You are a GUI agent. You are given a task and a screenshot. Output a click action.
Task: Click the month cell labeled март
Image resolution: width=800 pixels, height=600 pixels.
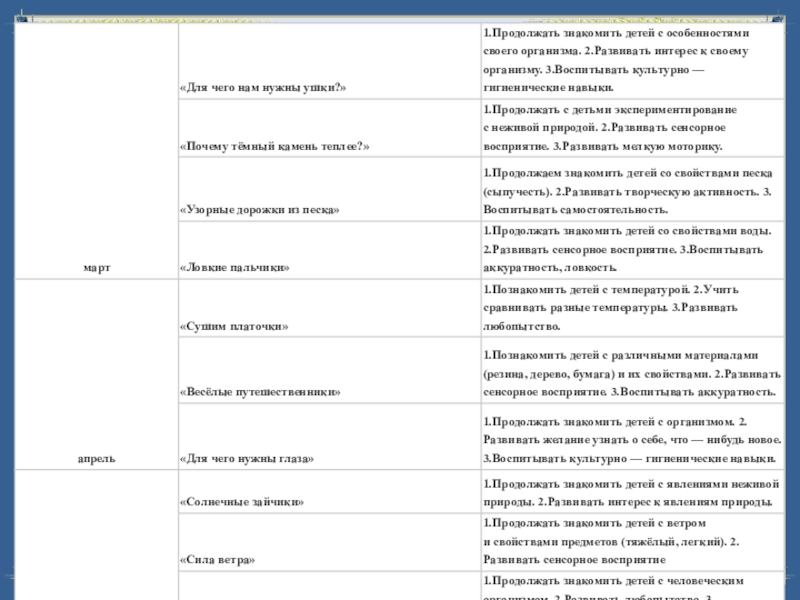point(96,151)
